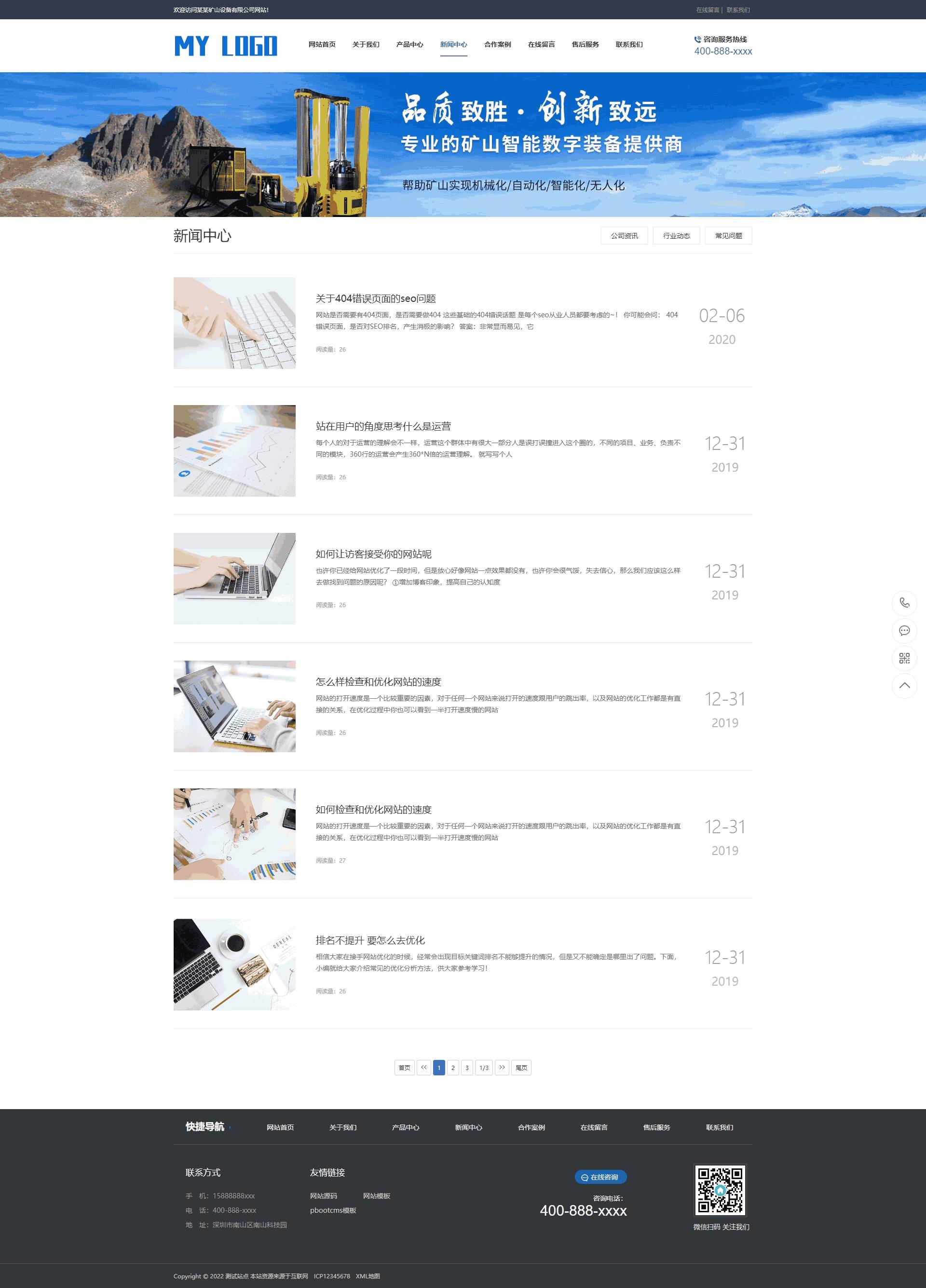This screenshot has width=926, height=1288.
Task: Open 新闻中心 in the top navigation
Action: (x=453, y=44)
